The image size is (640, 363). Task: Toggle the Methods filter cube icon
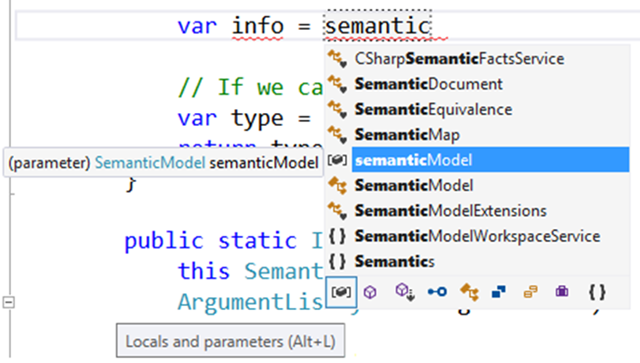[x=370, y=292]
